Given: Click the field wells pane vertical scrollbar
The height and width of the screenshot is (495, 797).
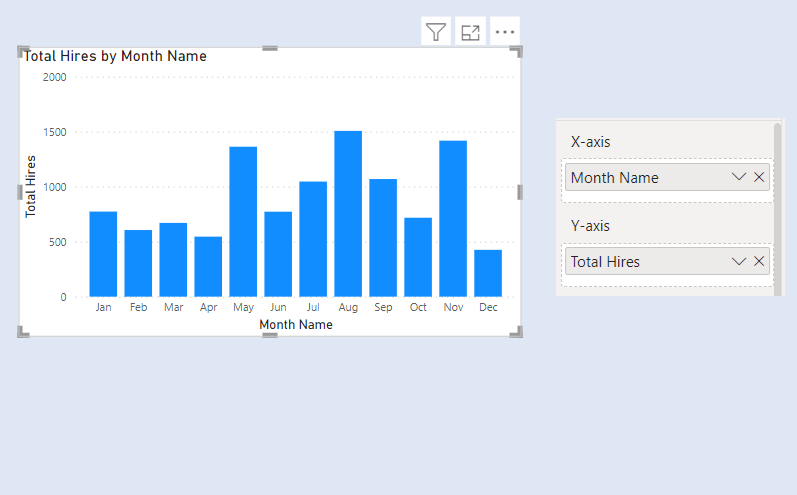Looking at the screenshot, I should point(777,200).
